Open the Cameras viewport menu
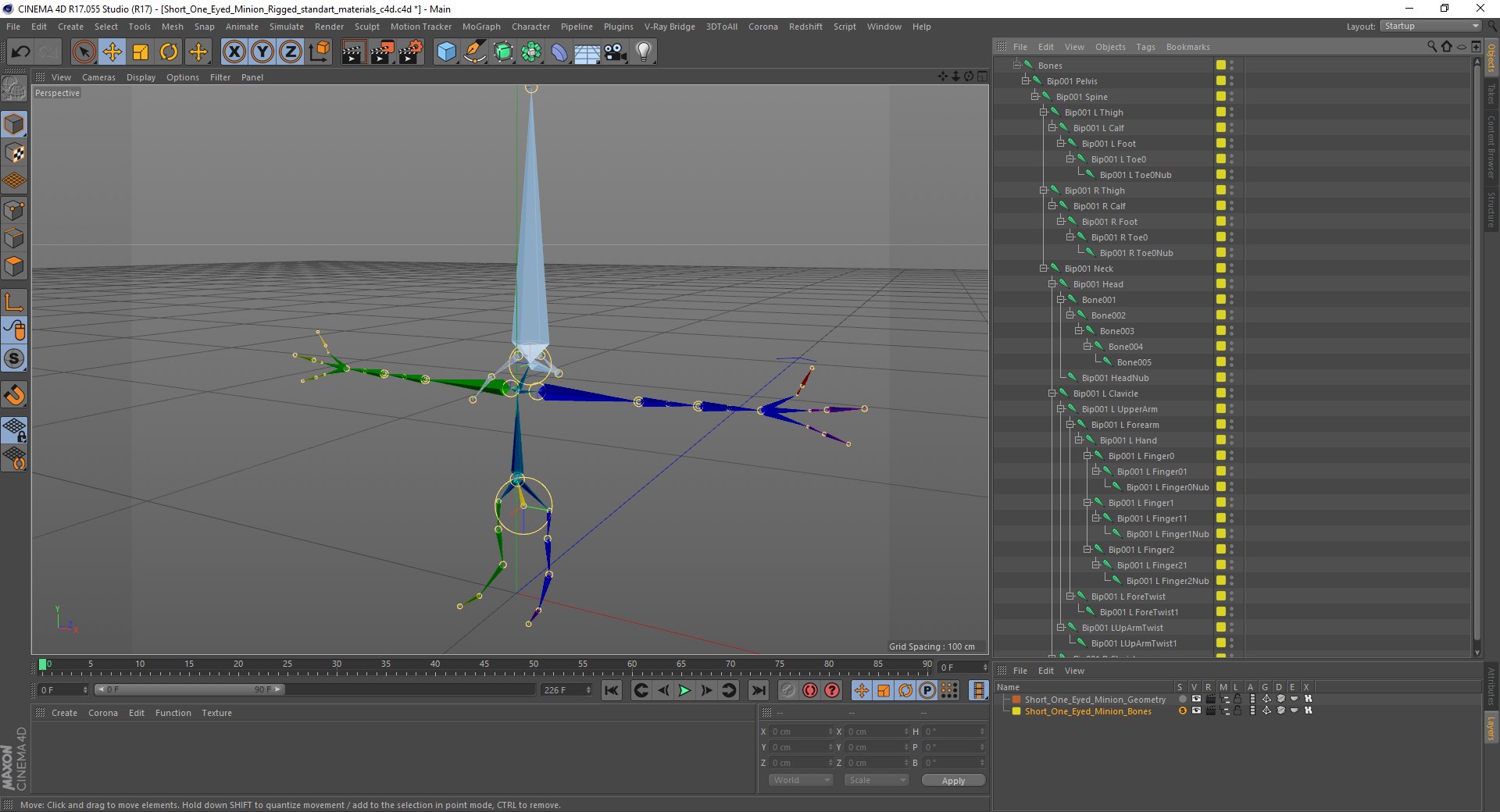Image resolution: width=1500 pixels, height=812 pixels. point(98,77)
